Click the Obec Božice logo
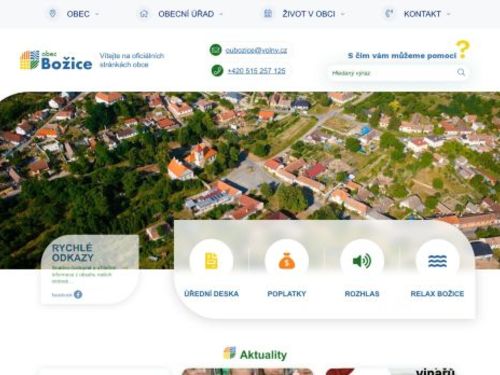Viewport: 500px width, 375px height. tap(56, 60)
